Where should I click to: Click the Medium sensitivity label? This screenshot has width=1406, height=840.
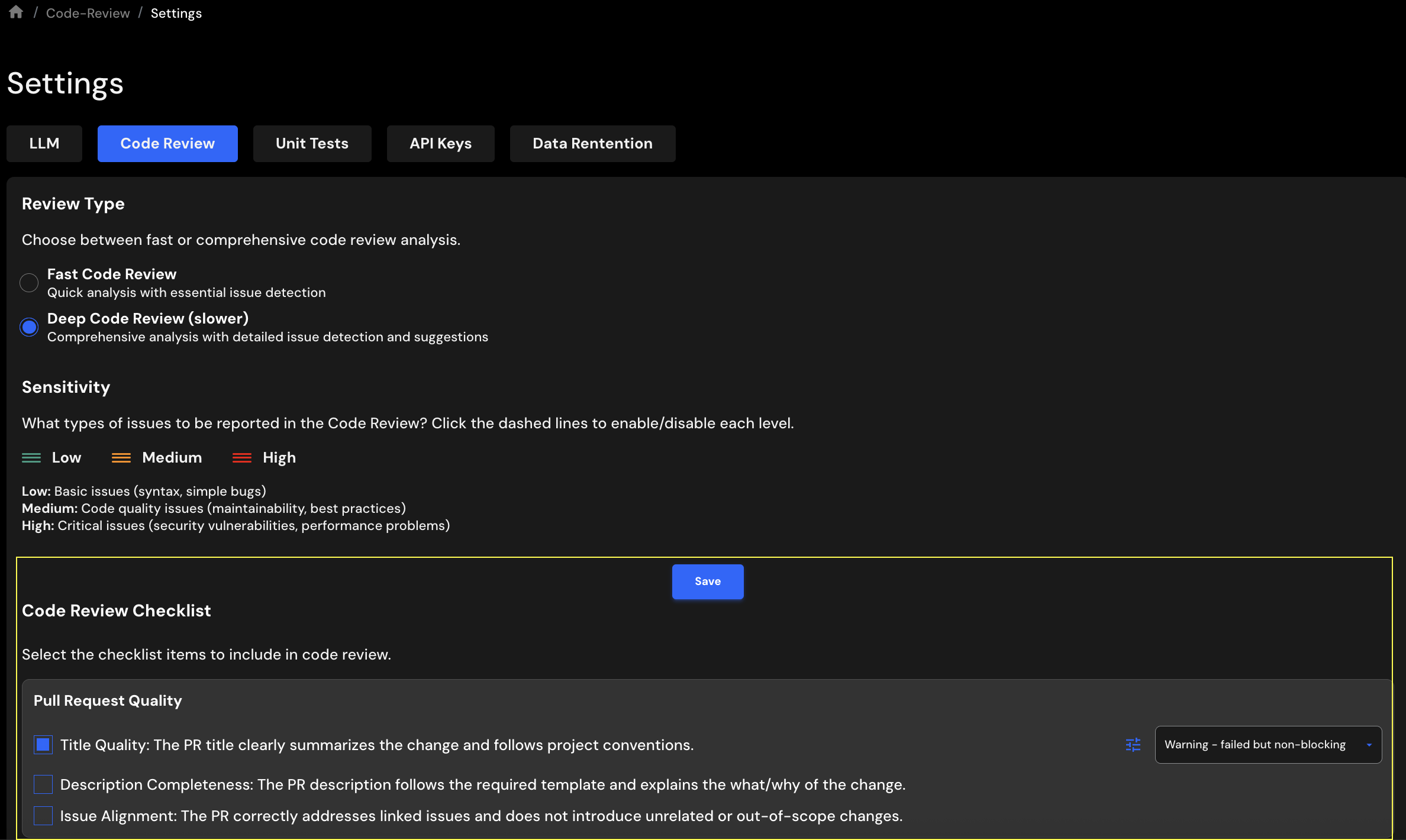[x=172, y=458]
